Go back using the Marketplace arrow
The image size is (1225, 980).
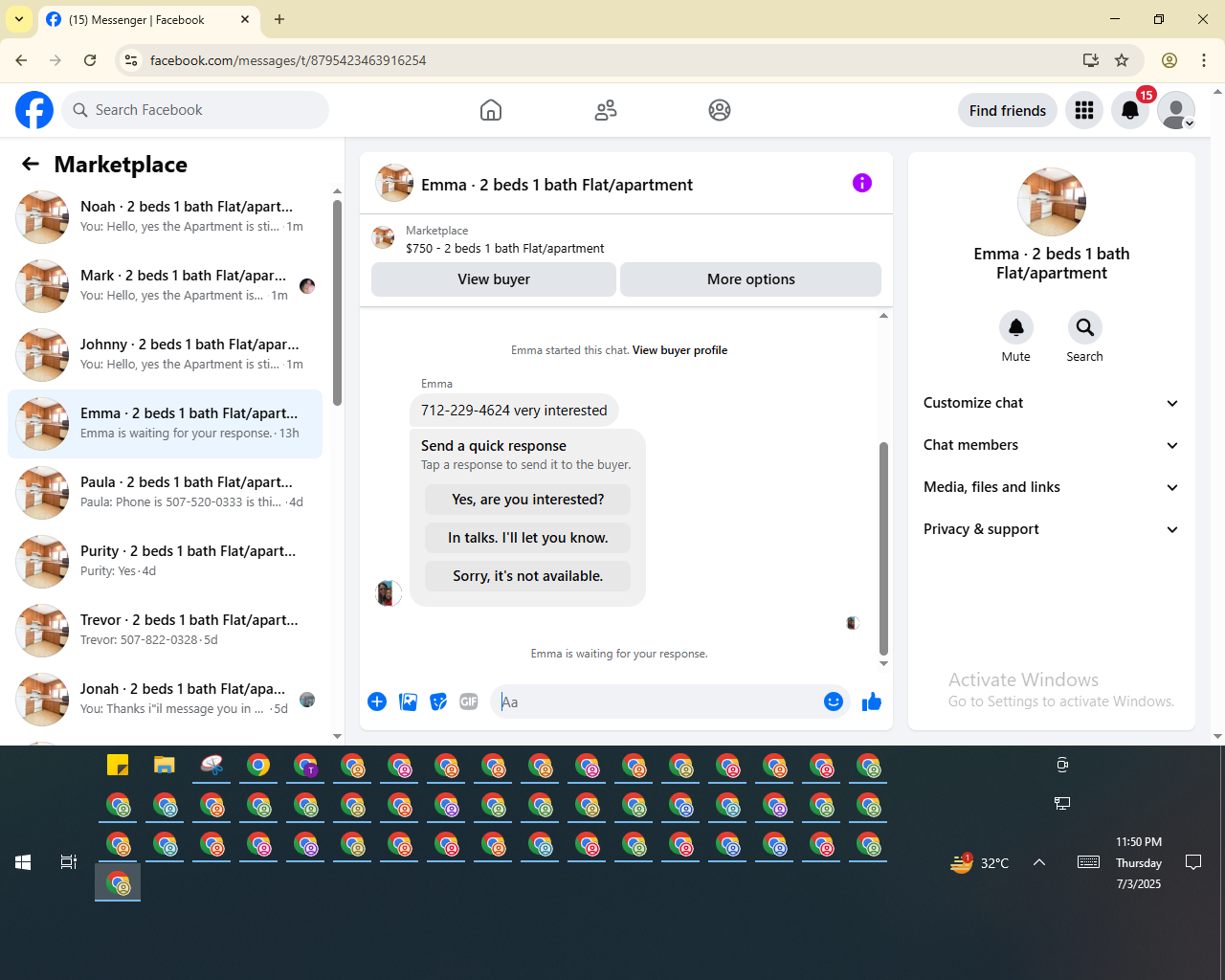(31, 165)
